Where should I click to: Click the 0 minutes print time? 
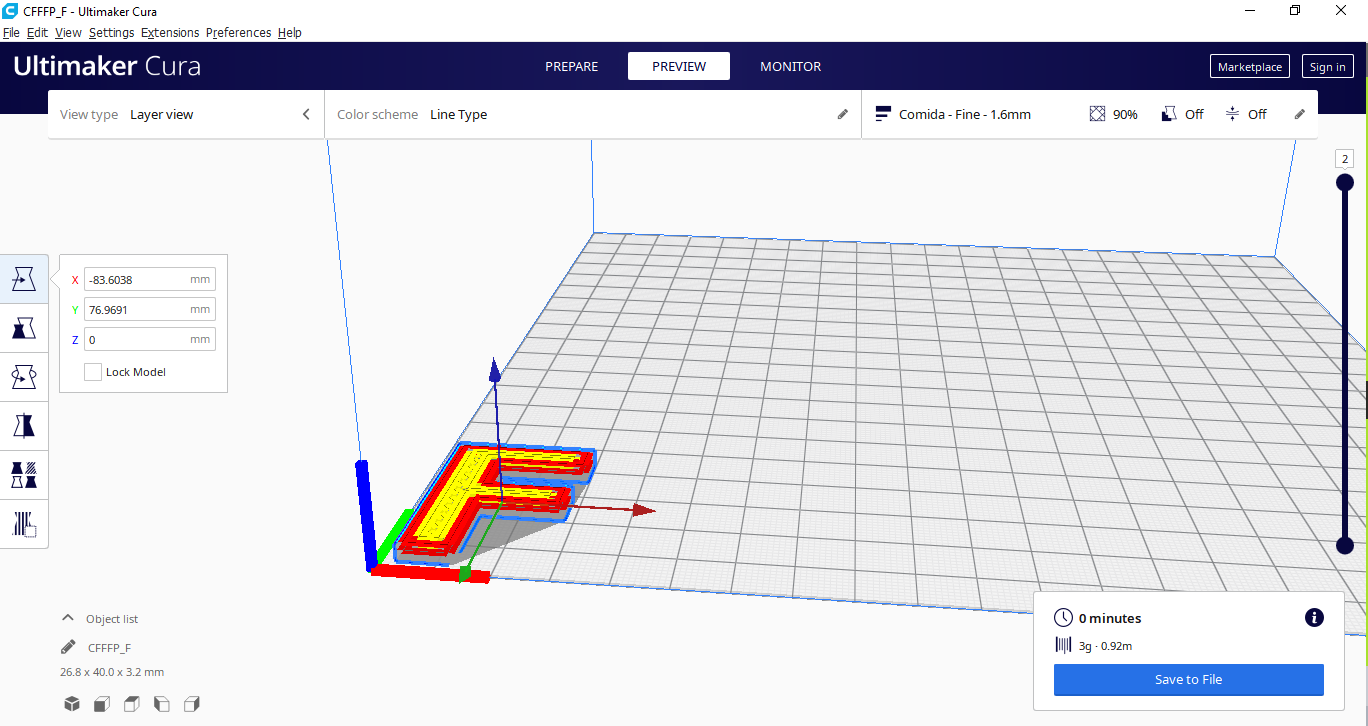(x=1110, y=618)
